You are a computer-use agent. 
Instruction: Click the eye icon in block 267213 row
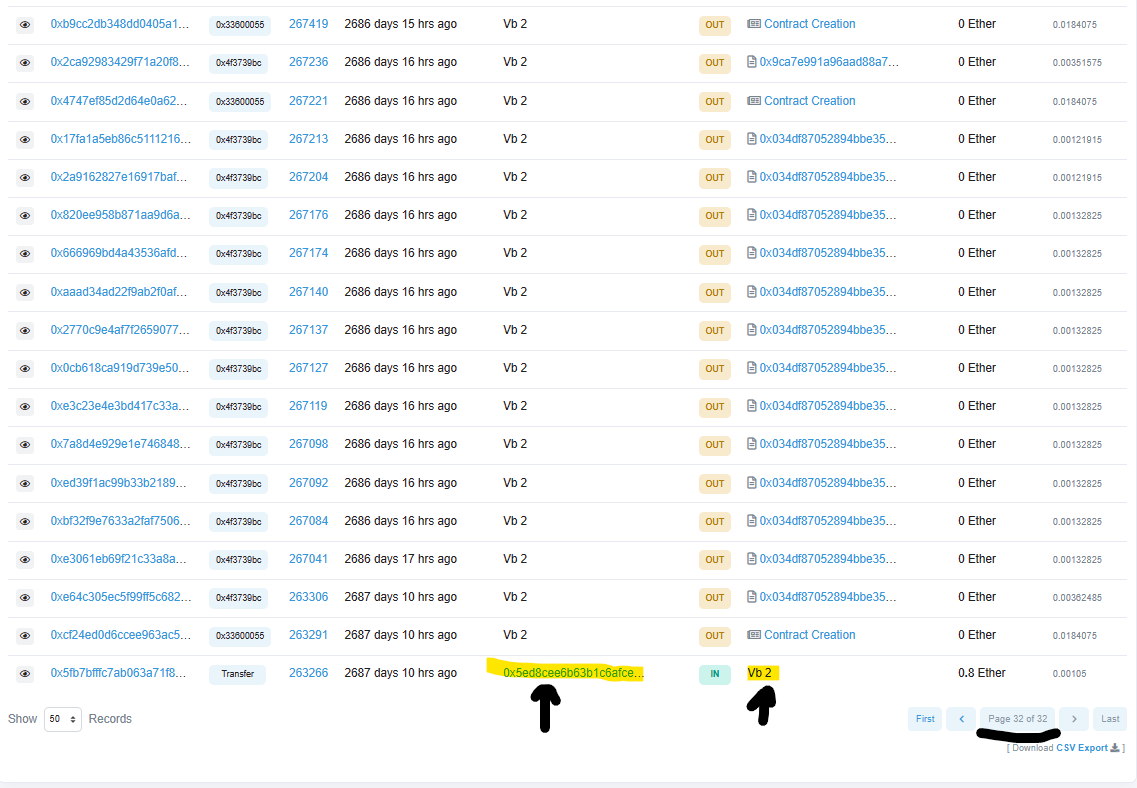click(25, 139)
